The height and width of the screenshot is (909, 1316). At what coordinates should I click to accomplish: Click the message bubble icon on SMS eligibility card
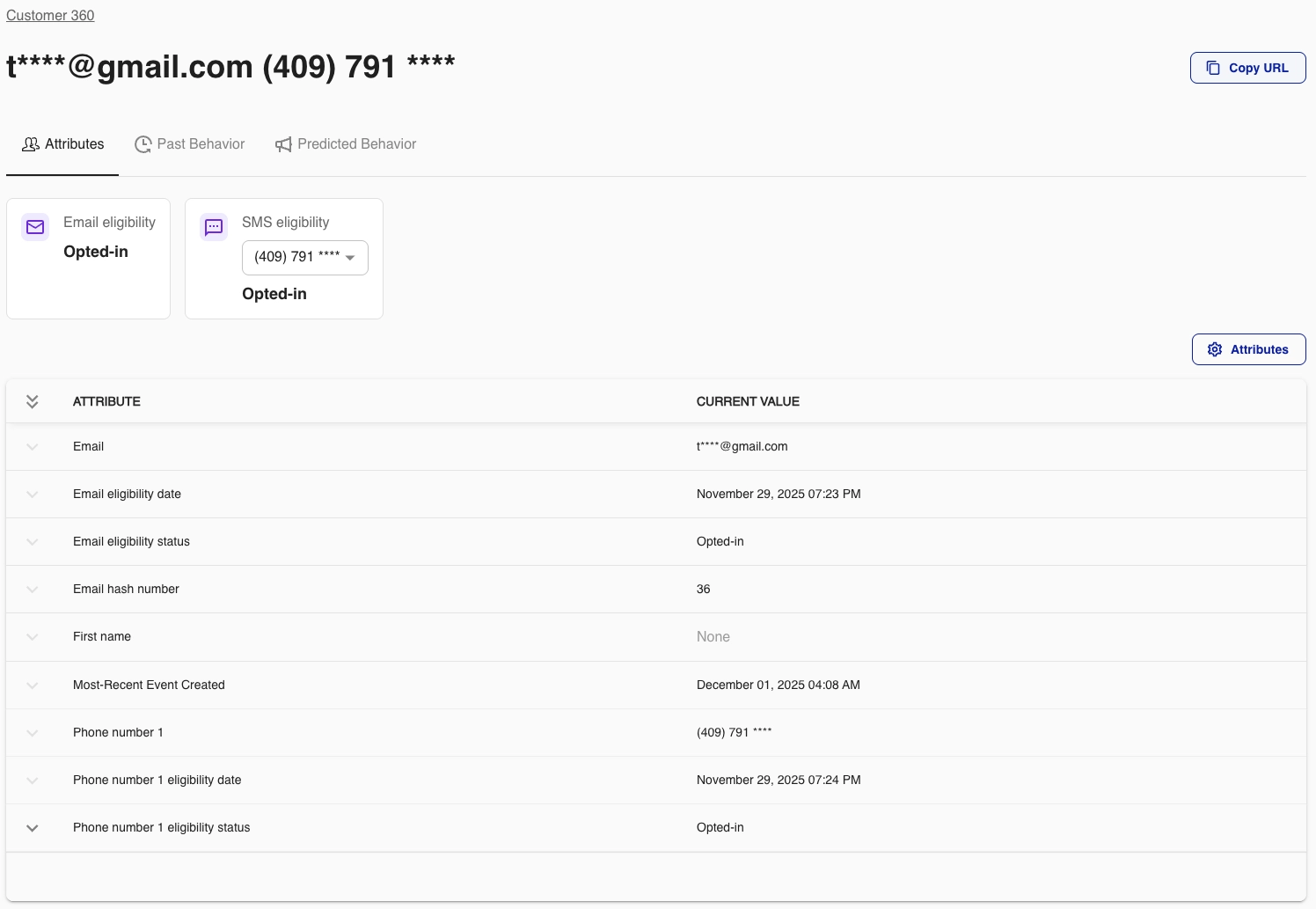tap(213, 227)
